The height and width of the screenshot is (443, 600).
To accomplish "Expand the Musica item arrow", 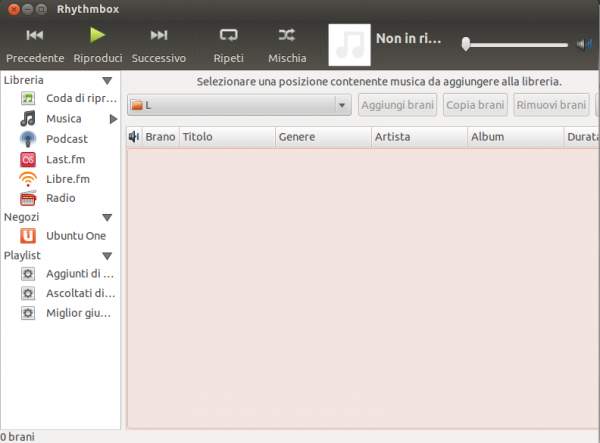I will [x=113, y=119].
